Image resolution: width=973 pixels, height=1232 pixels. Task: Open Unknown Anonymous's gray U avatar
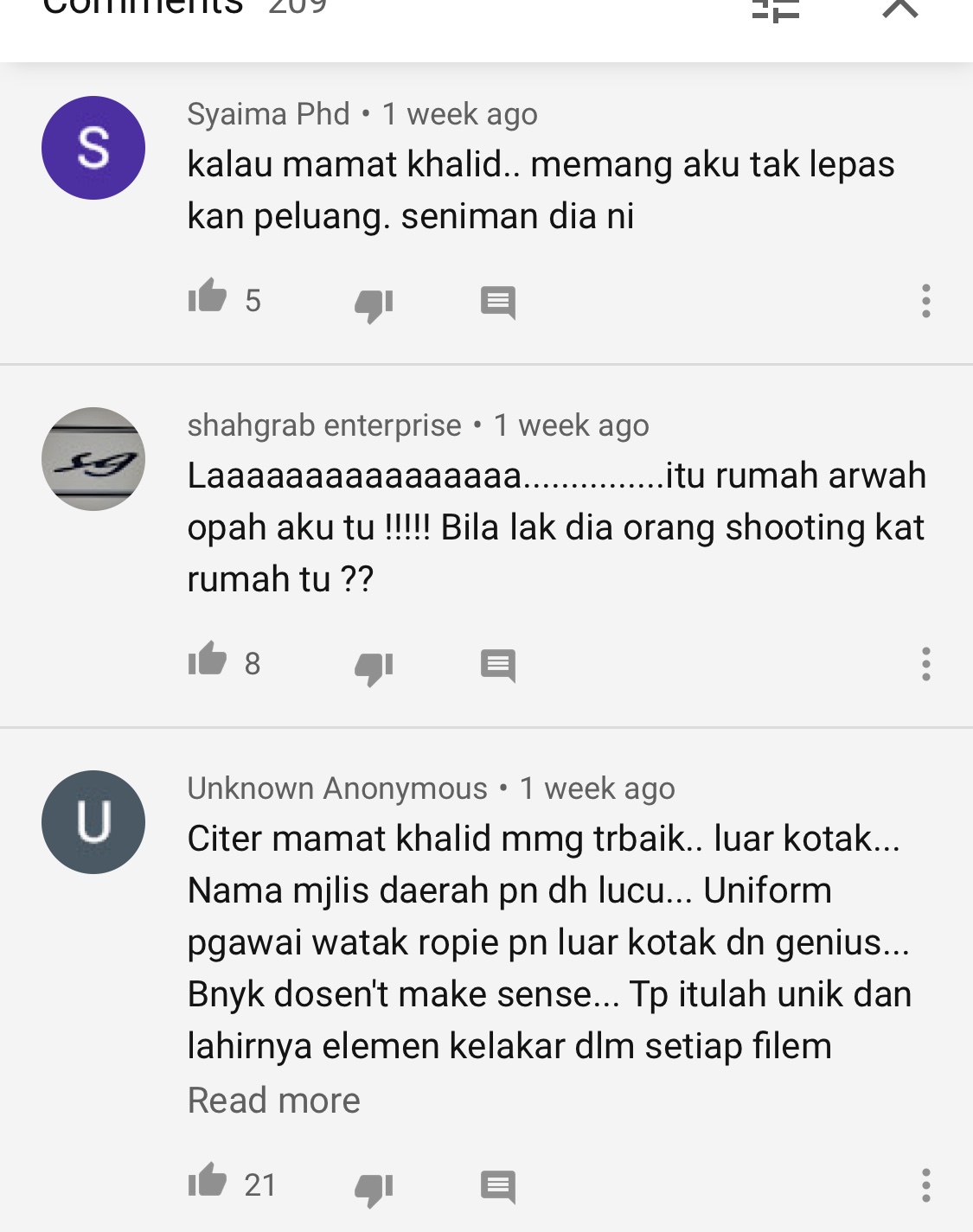point(93,822)
